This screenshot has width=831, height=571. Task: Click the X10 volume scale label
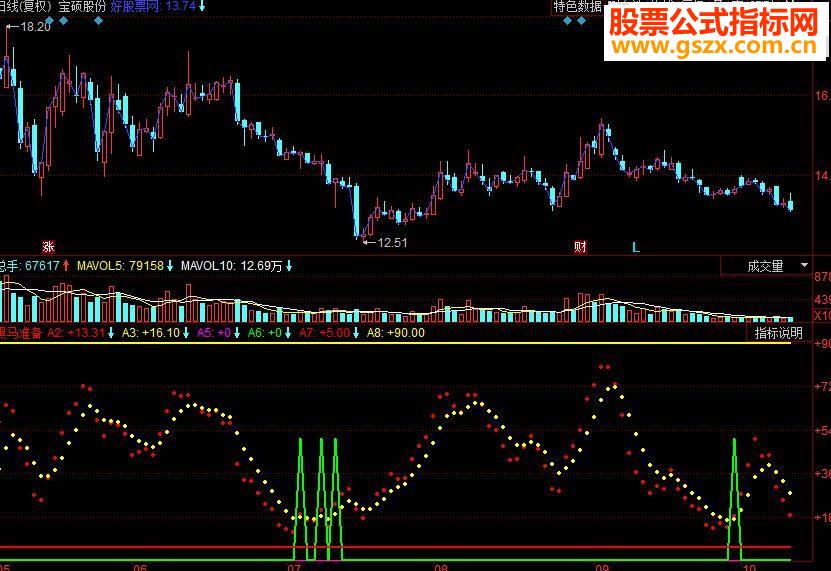click(x=823, y=316)
